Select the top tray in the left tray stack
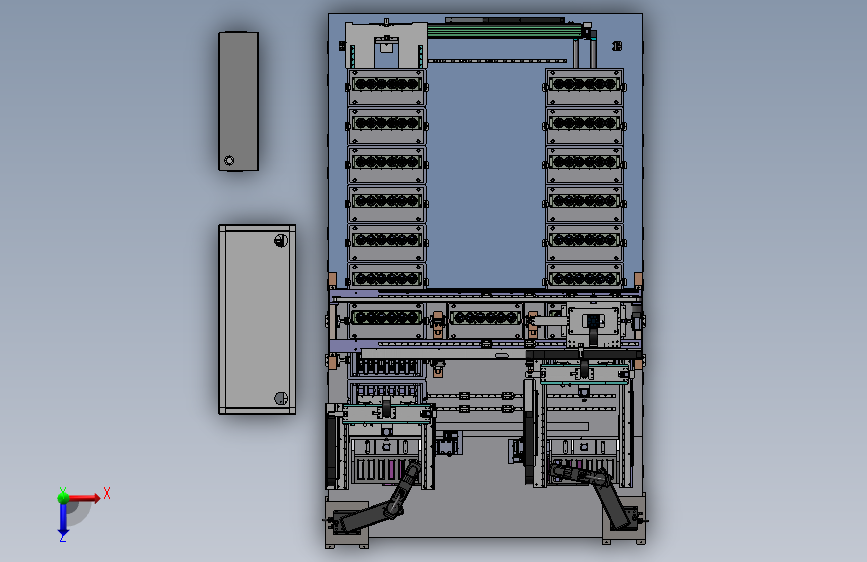The image size is (867, 562). click(x=387, y=87)
